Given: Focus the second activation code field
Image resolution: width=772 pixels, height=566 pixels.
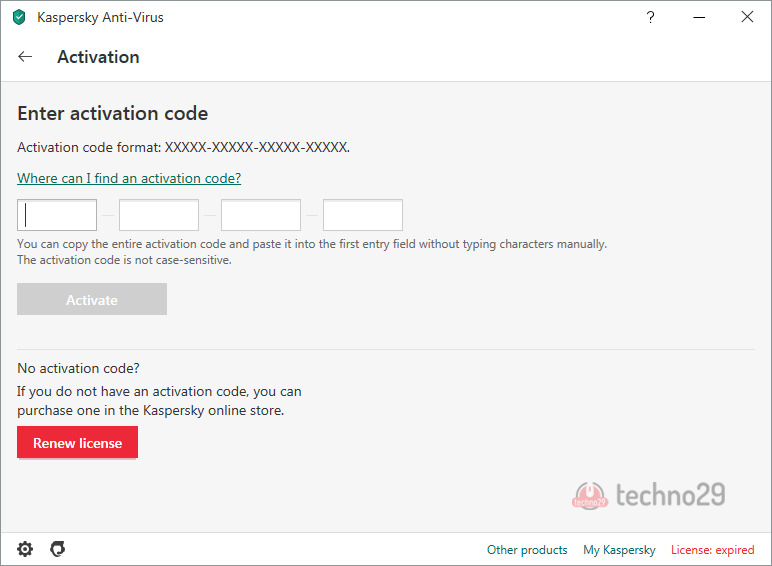Looking at the screenshot, I should point(159,215).
